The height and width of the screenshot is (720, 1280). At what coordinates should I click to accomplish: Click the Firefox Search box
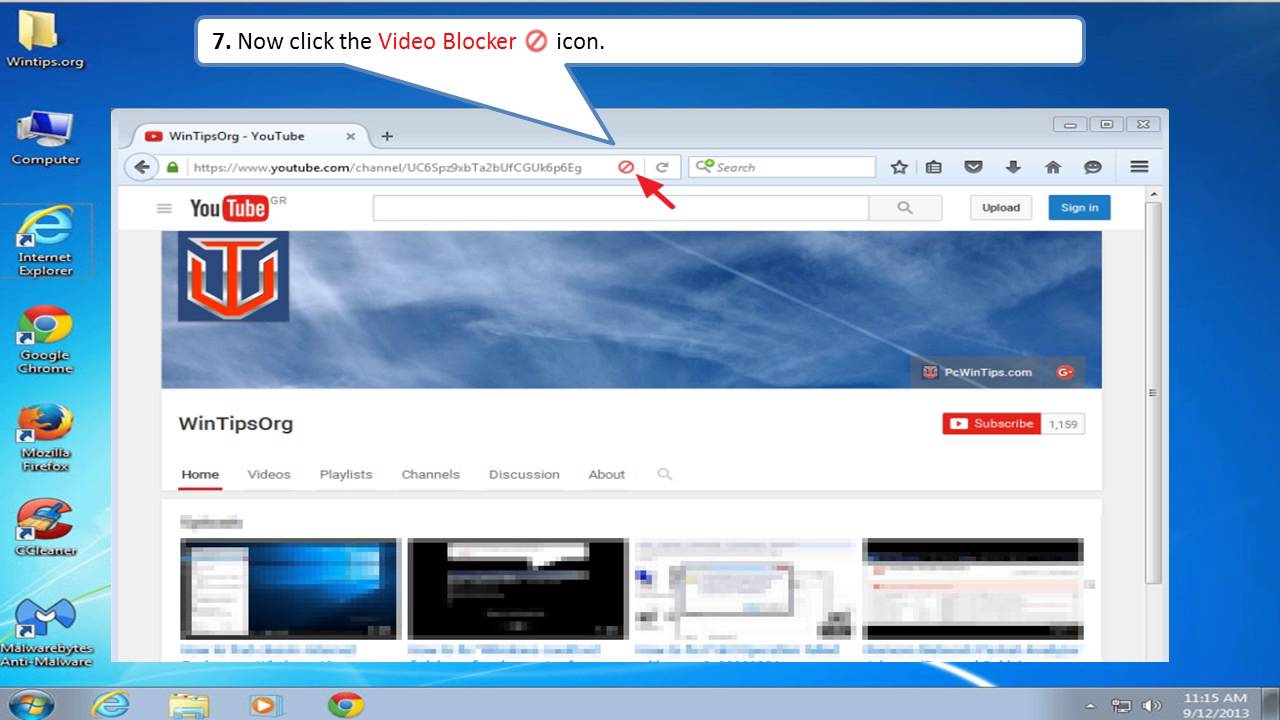click(782, 167)
